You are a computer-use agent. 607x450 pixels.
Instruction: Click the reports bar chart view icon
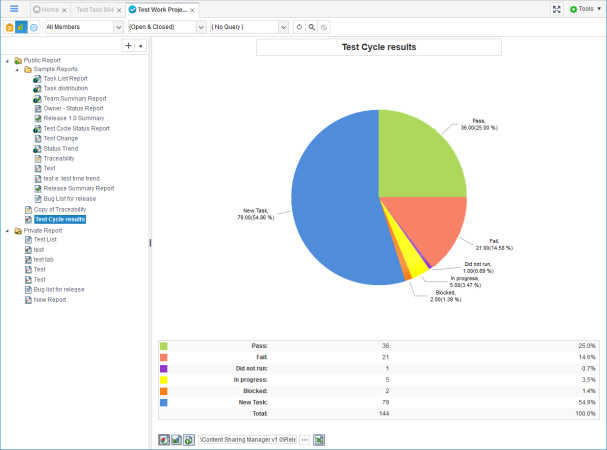point(21,27)
